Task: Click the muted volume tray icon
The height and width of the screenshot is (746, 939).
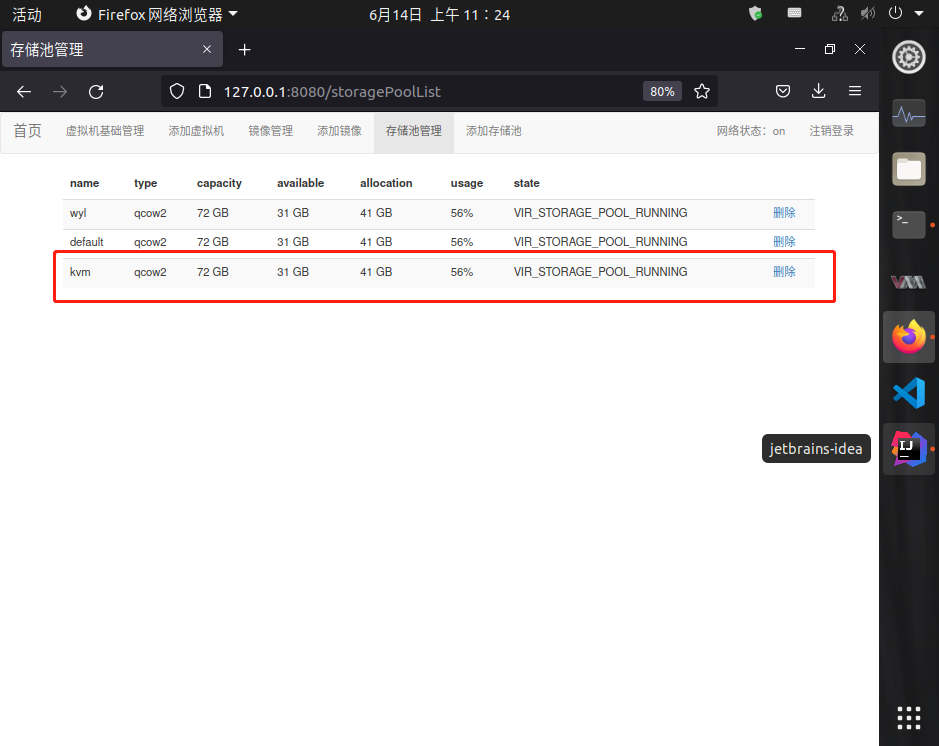Action: (x=868, y=13)
